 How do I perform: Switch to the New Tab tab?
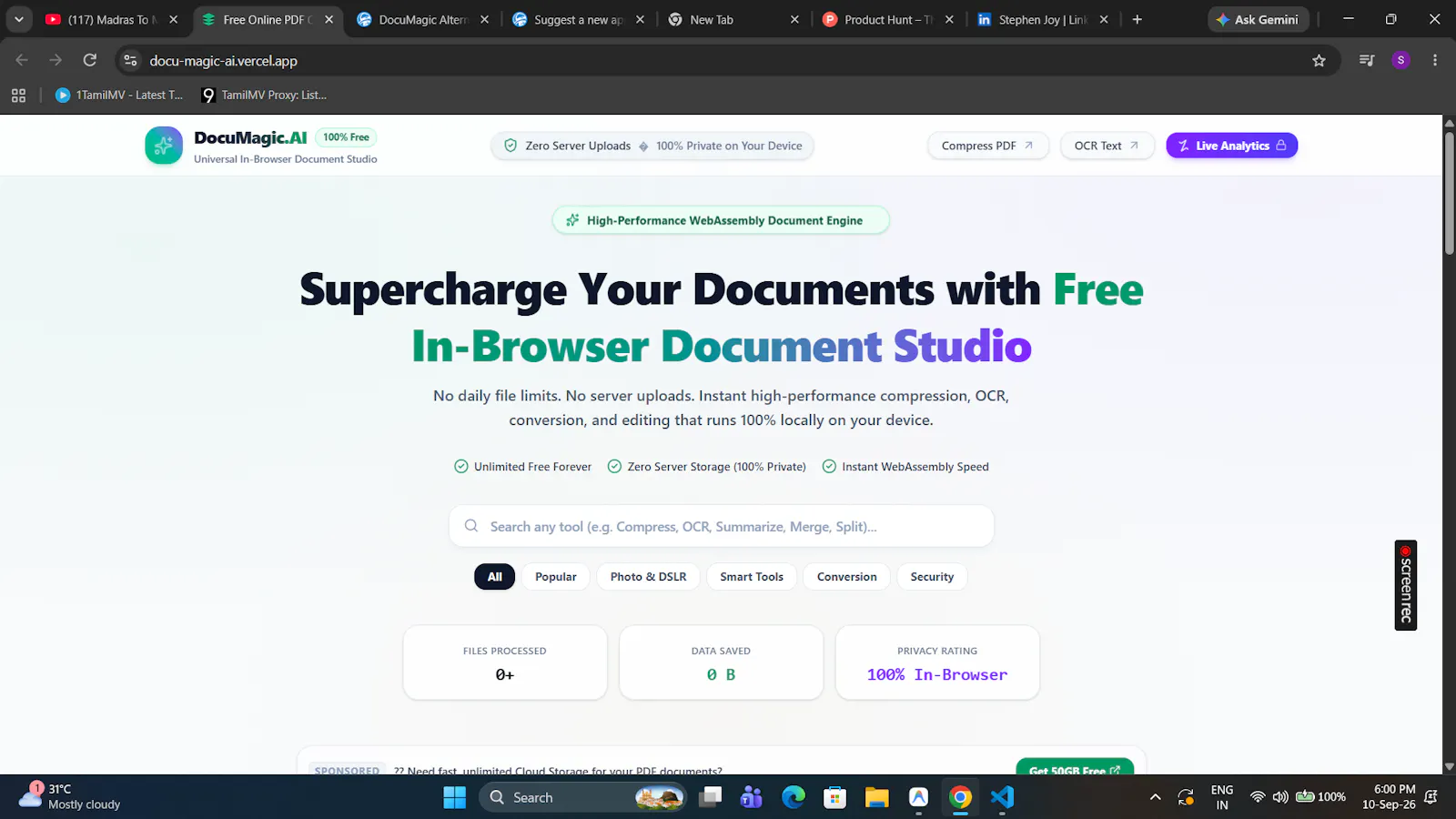pyautogui.click(x=733, y=19)
